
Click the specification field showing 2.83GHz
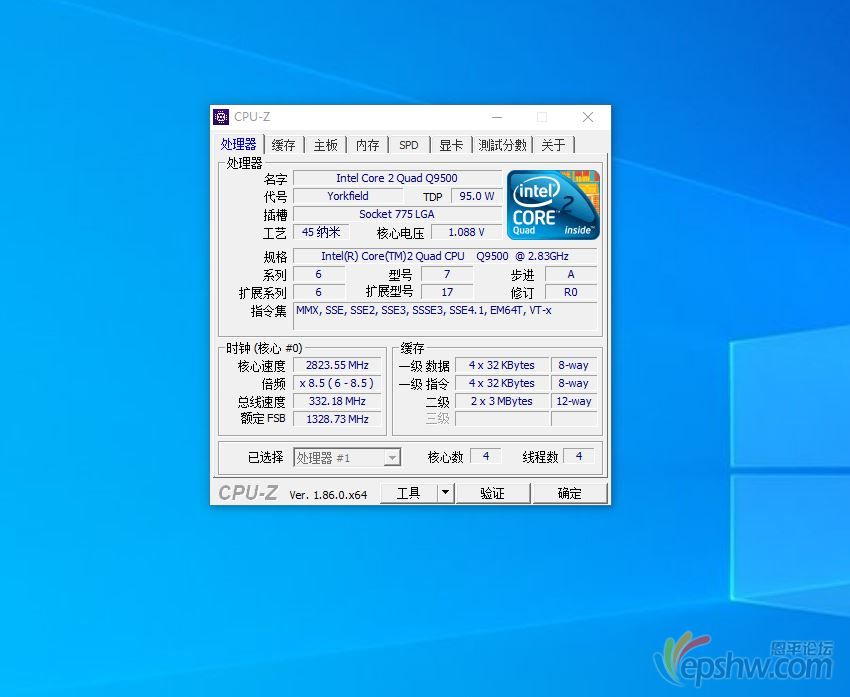click(445, 256)
